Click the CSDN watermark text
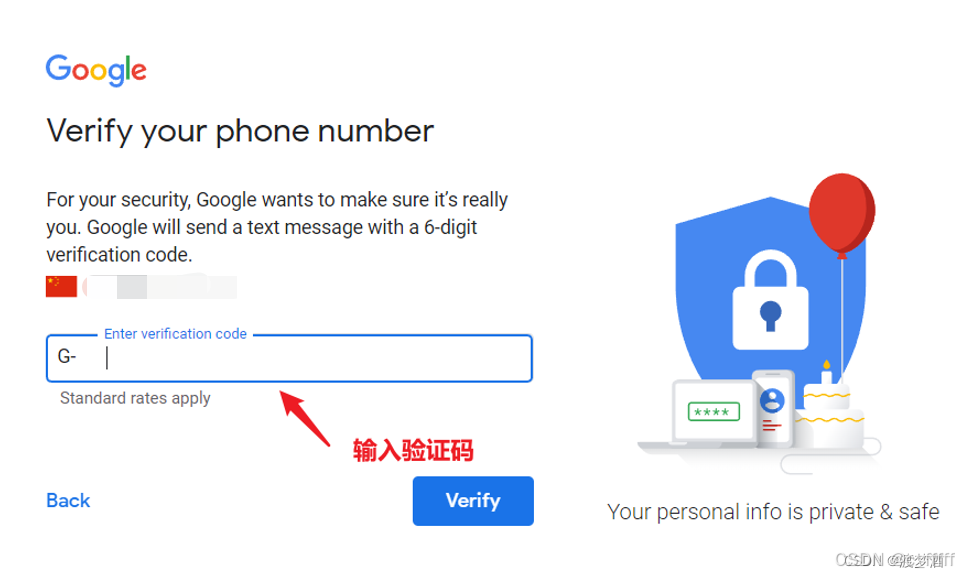The width and height of the screenshot is (959, 577). pos(894,560)
